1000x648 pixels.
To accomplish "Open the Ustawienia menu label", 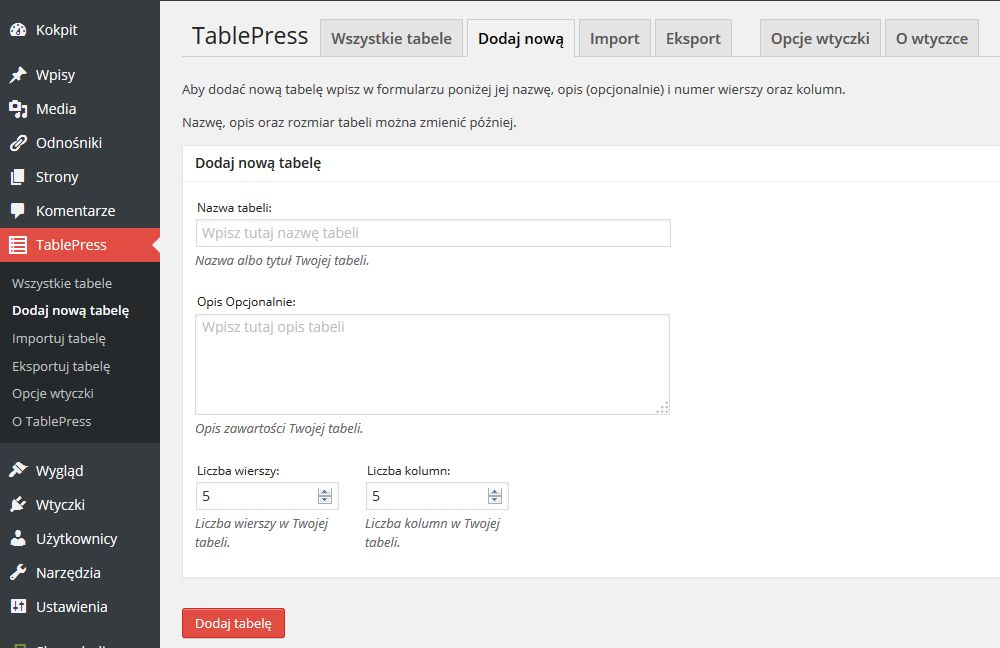I will [x=71, y=607].
